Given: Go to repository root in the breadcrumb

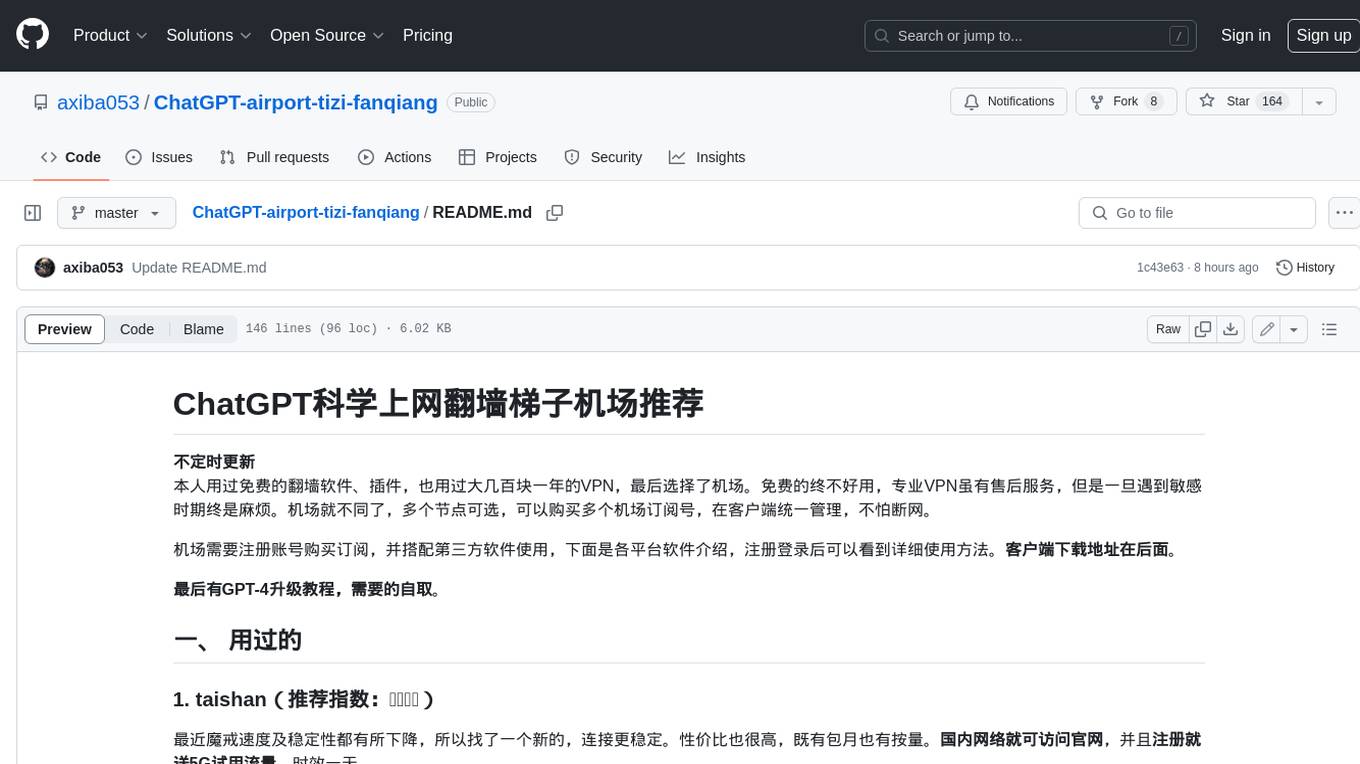Looking at the screenshot, I should pyautogui.click(x=306, y=212).
